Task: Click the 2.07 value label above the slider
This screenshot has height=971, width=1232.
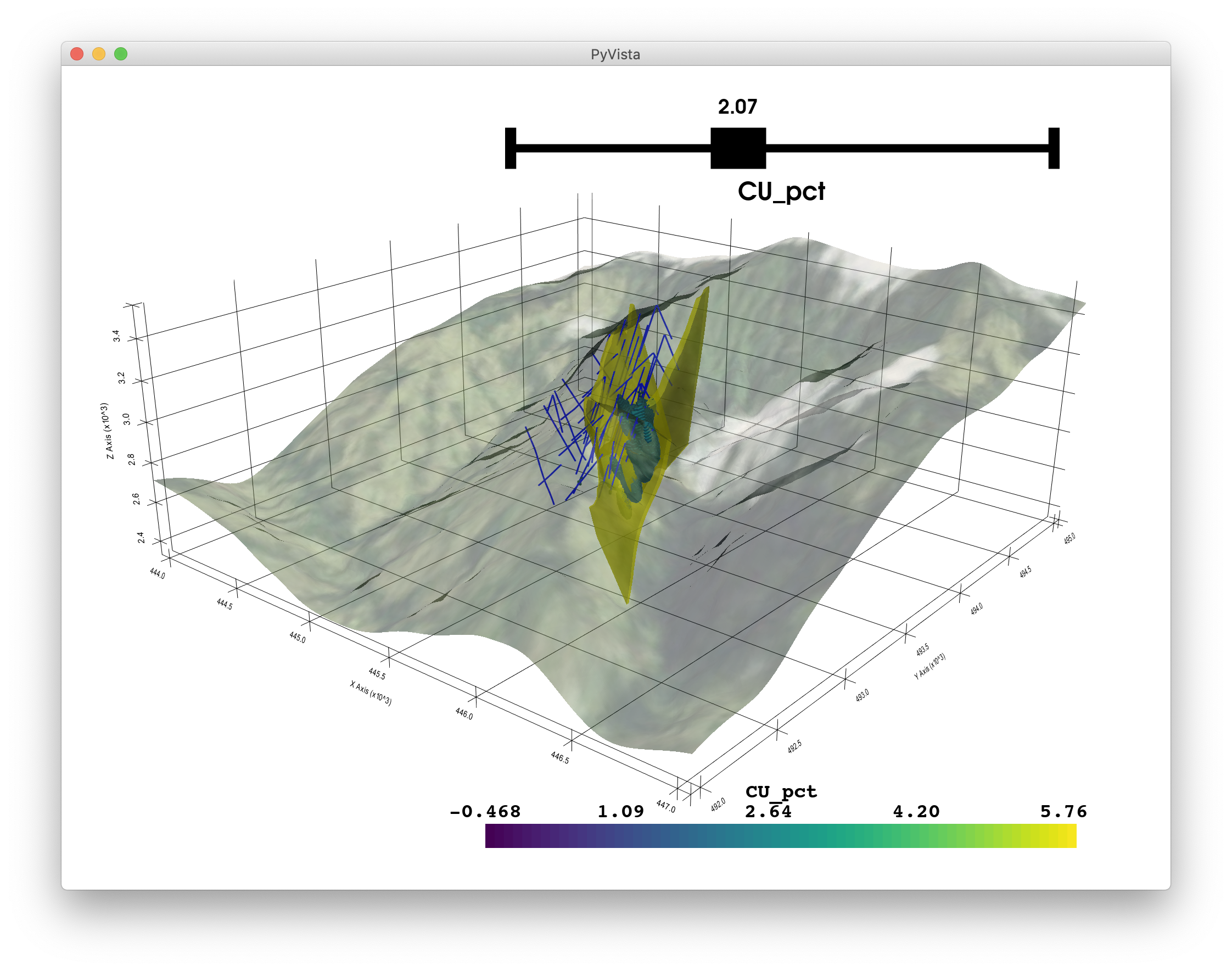Action: [737, 107]
